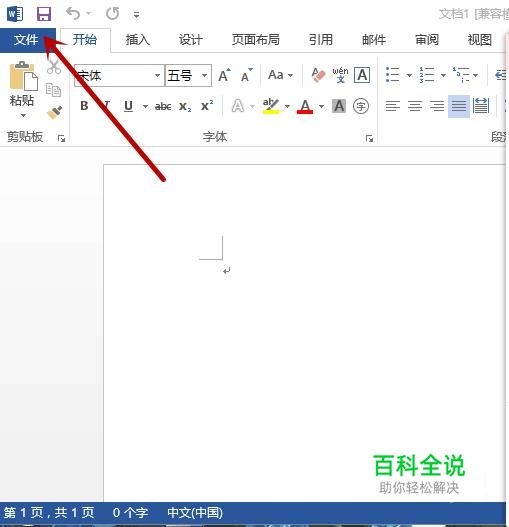Click the Word application icon

point(15,14)
